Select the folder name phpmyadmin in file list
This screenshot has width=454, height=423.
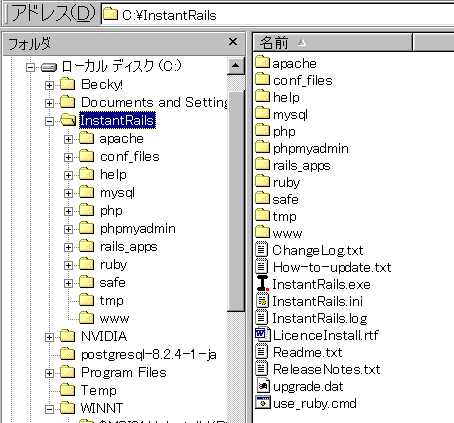click(x=311, y=149)
